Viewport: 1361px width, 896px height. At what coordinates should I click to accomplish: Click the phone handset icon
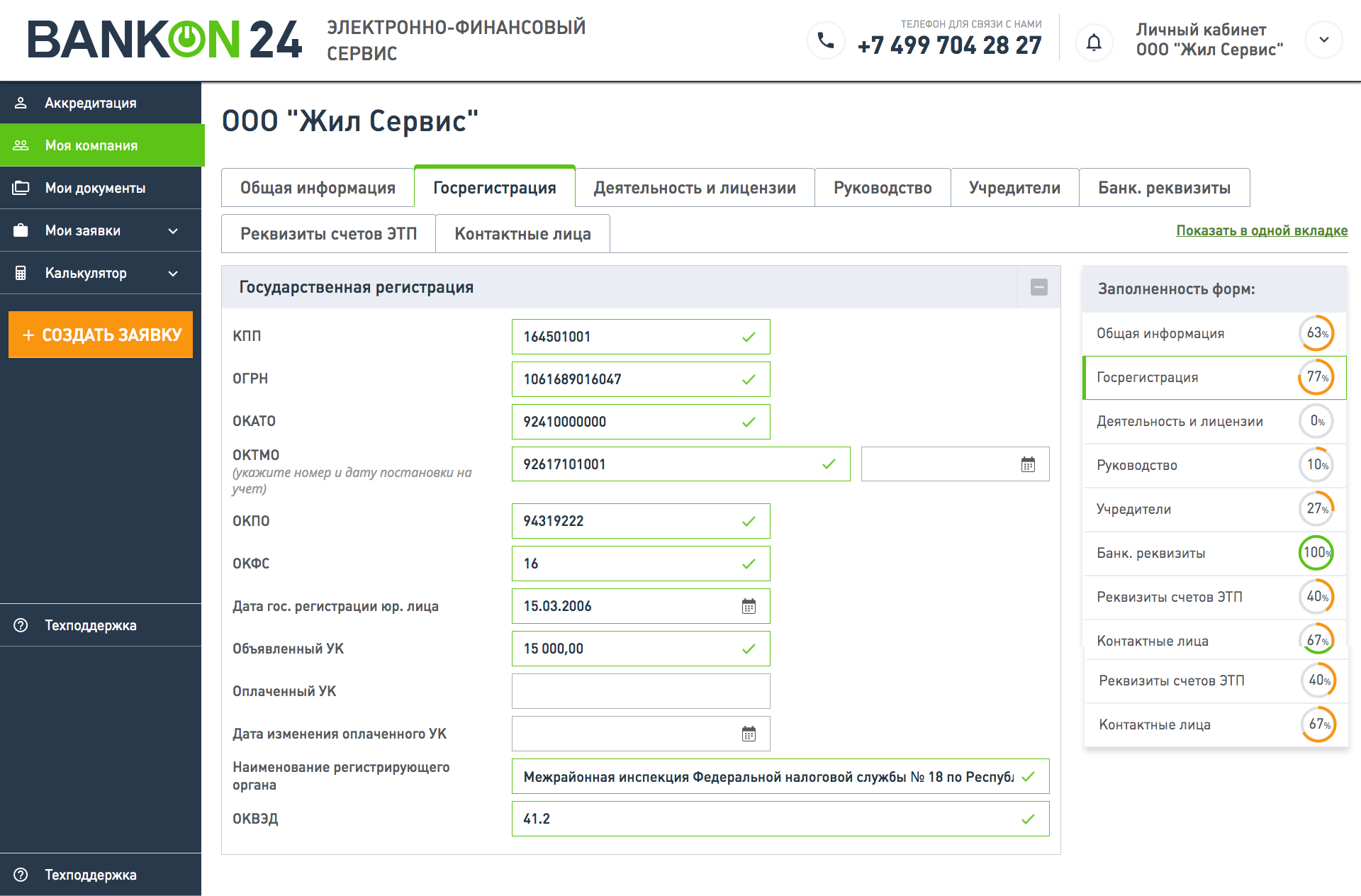coord(826,40)
